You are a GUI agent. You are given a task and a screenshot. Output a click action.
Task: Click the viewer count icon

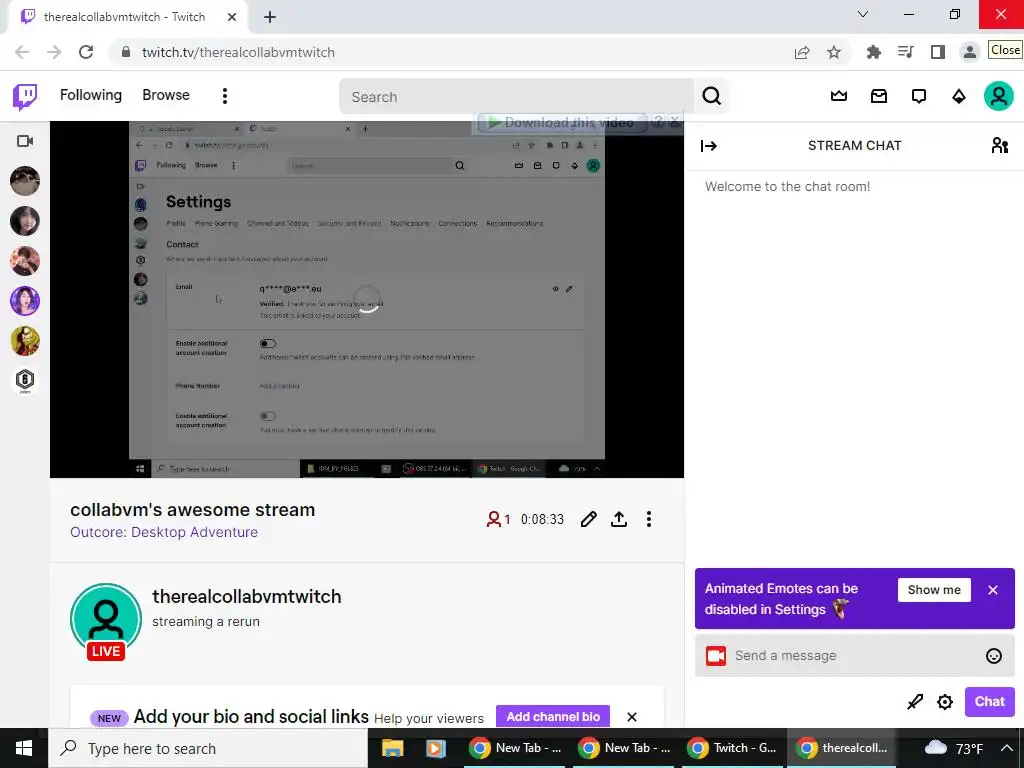pyautogui.click(x=494, y=519)
